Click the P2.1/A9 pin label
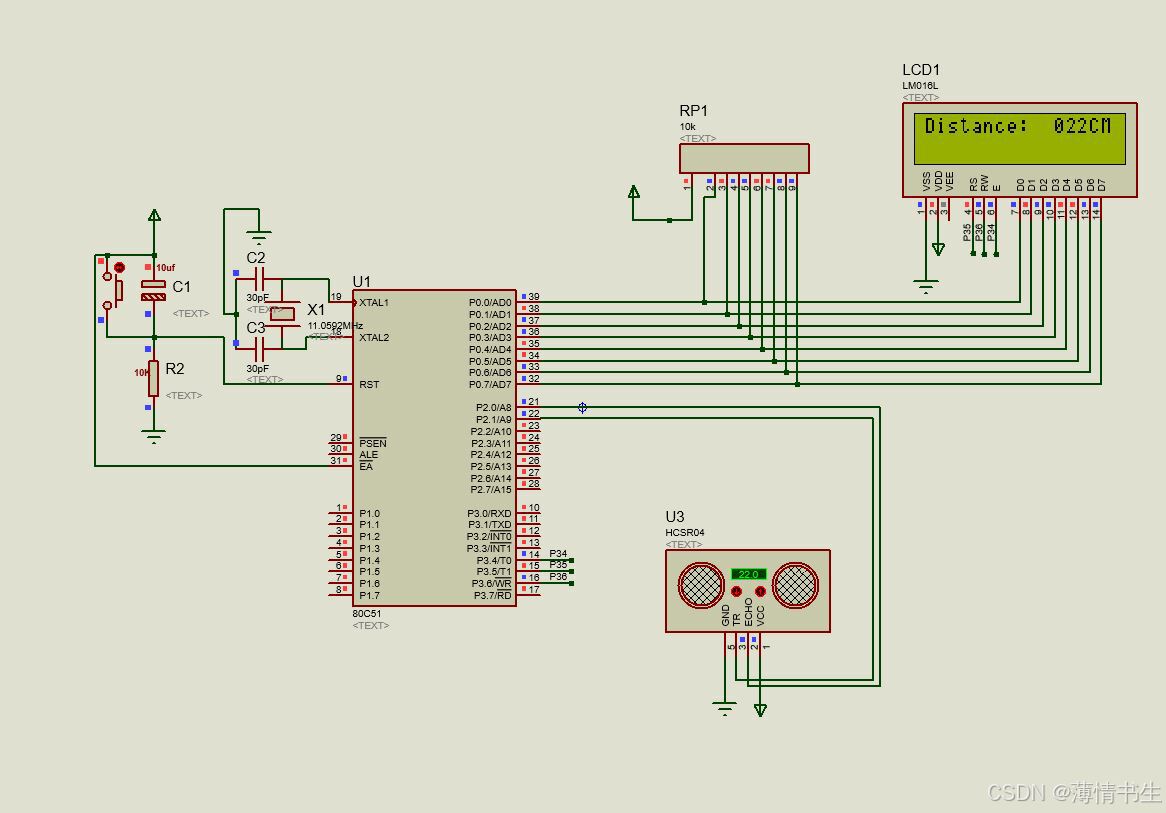 [x=494, y=420]
